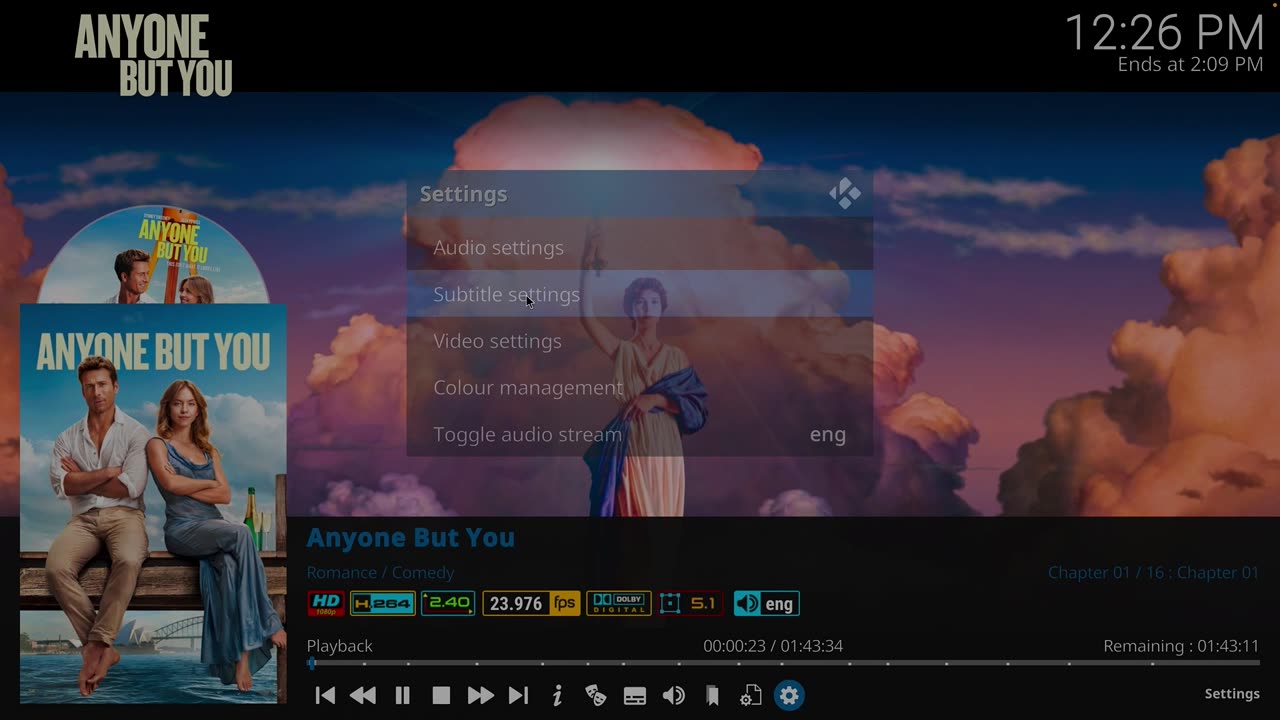Image resolution: width=1280 pixels, height=720 pixels.
Task: Open the video info icon
Action: (557, 695)
